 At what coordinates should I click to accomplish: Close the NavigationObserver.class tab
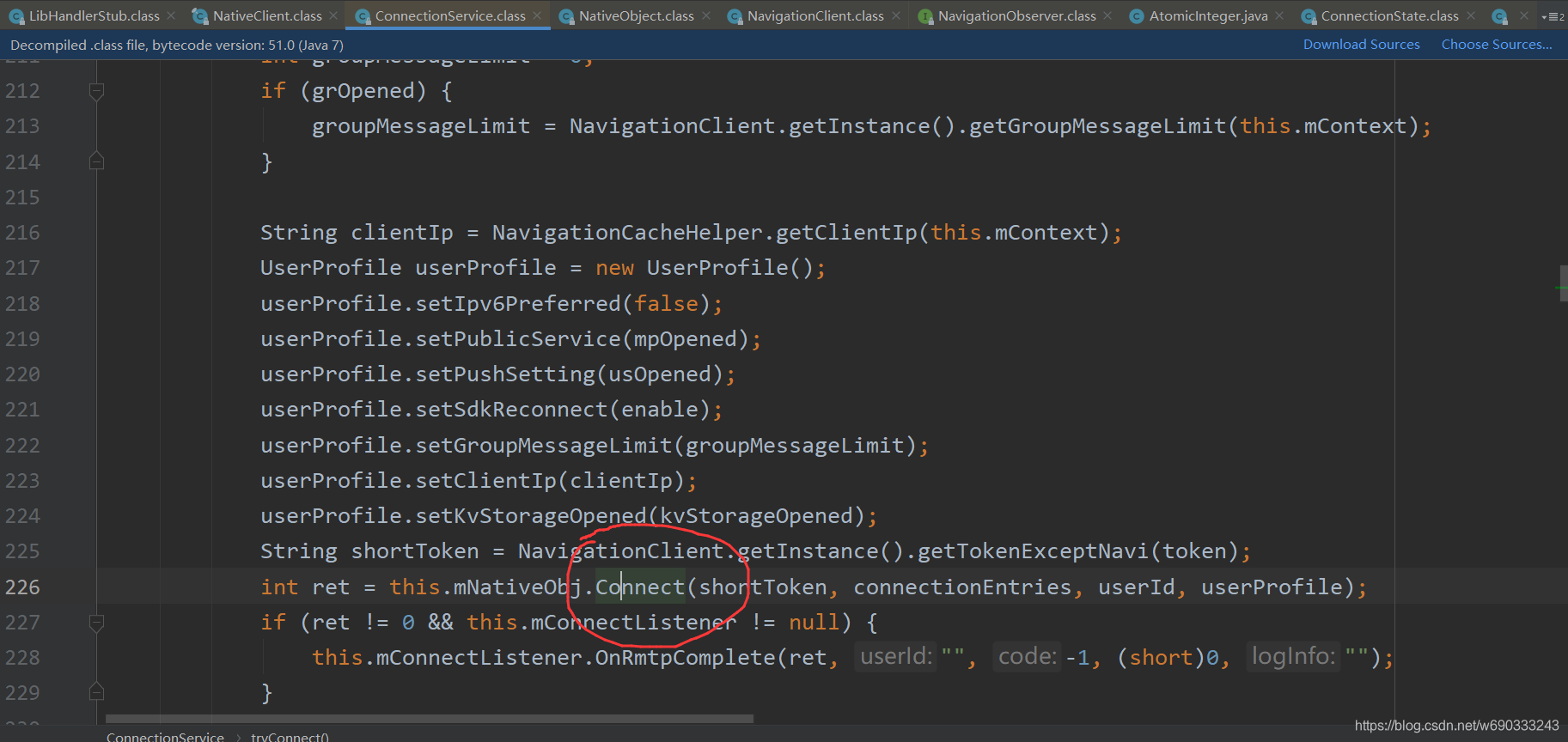[x=1107, y=15]
